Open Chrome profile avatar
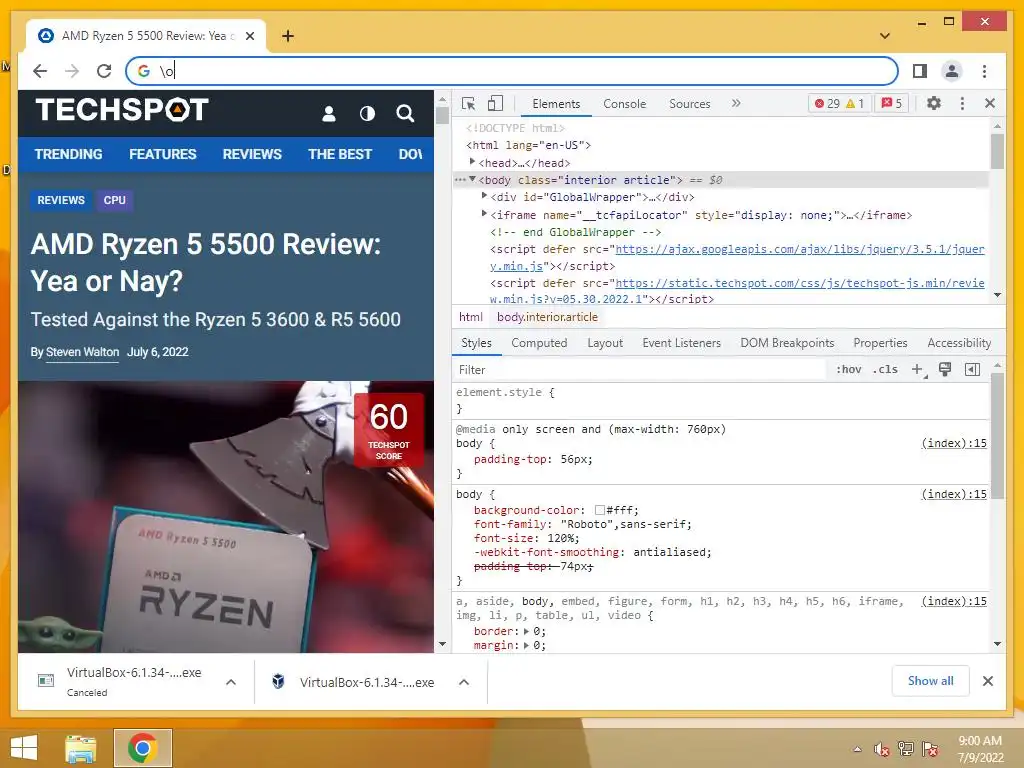 952,71
